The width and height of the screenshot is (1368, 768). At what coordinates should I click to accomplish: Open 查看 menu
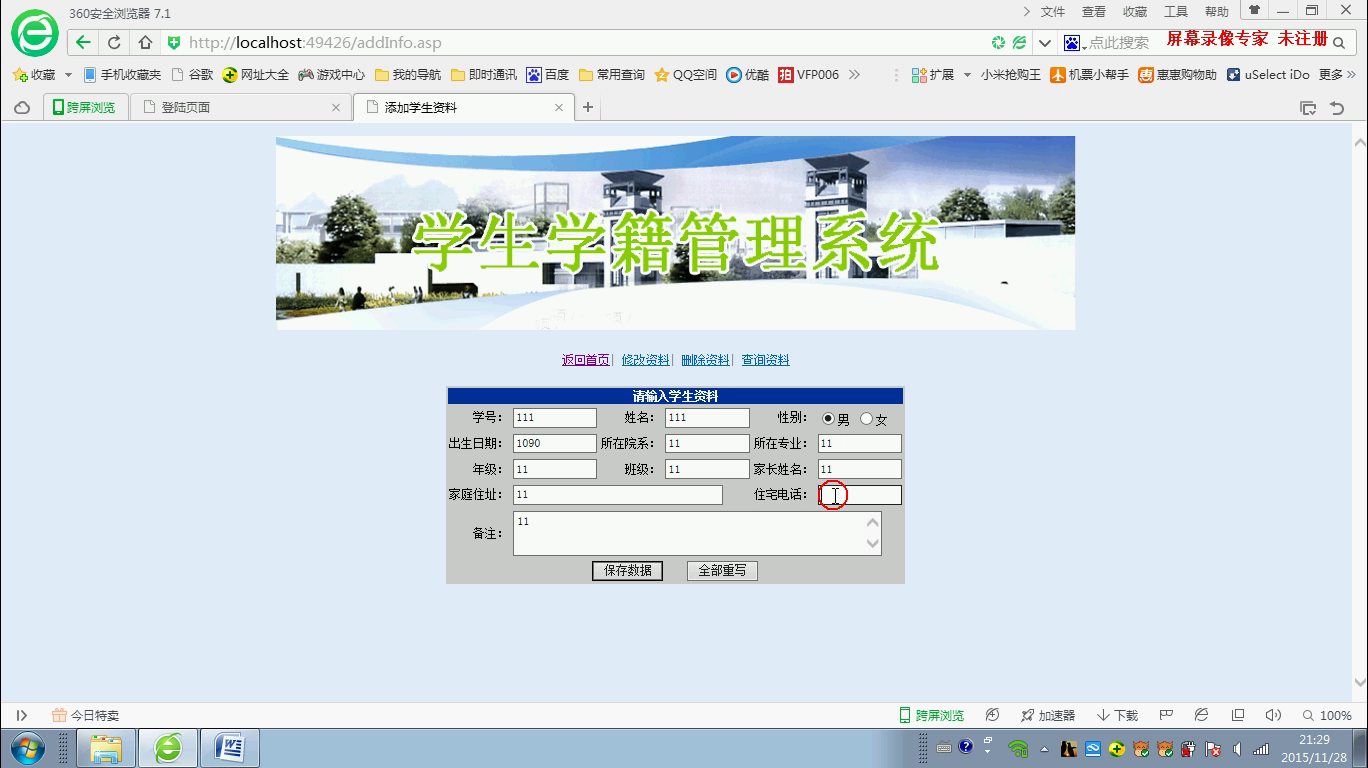1094,12
